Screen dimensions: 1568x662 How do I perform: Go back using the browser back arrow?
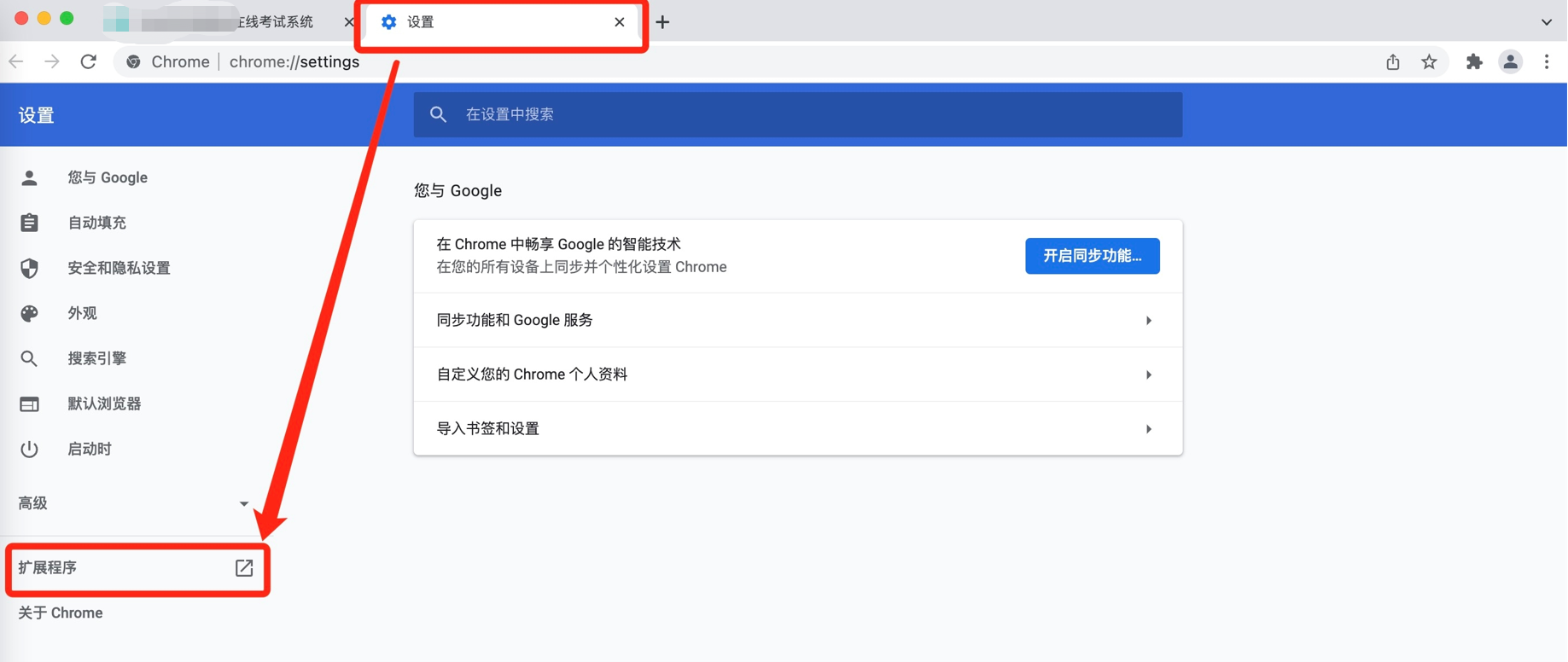pos(16,61)
